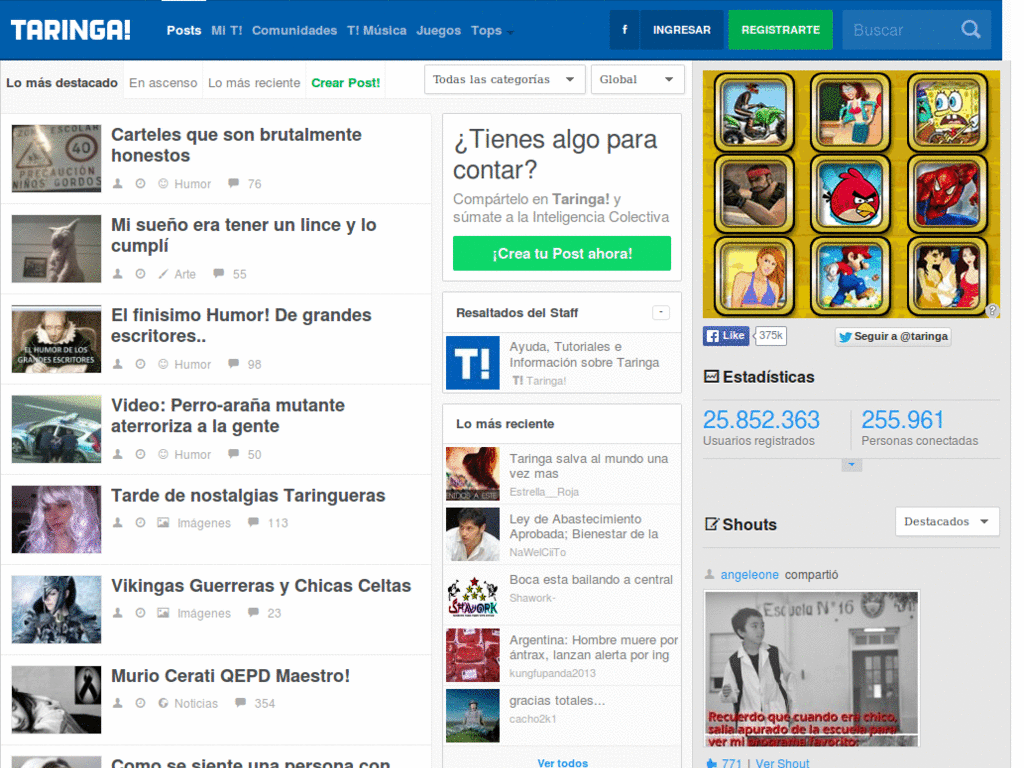Open Taringa salva al mundo recent post

(x=588, y=466)
